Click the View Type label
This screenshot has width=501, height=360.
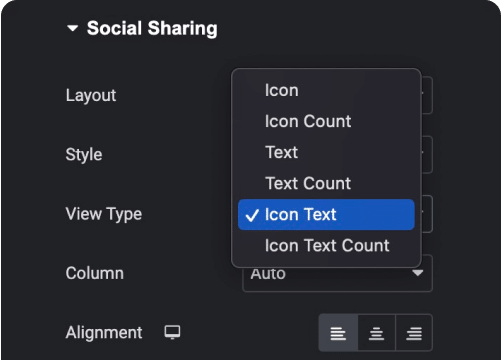click(x=104, y=214)
